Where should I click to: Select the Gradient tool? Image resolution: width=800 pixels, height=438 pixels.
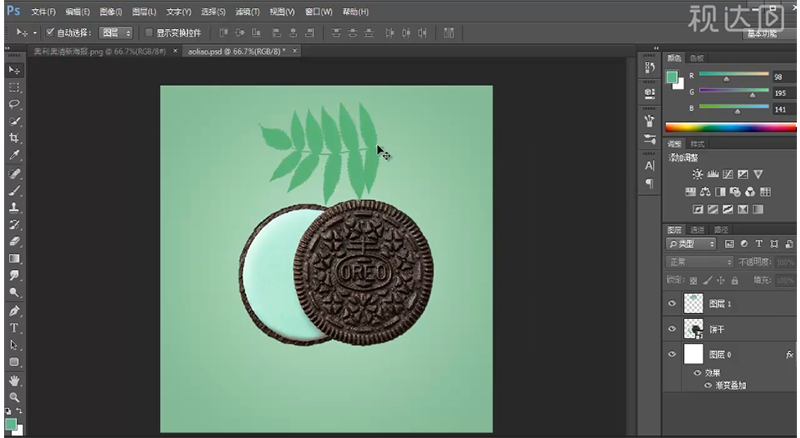click(14, 258)
